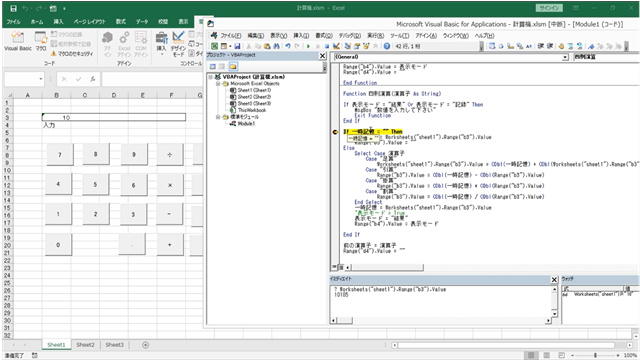Open the デバッグ(D) menu in VBA editor

point(350,36)
